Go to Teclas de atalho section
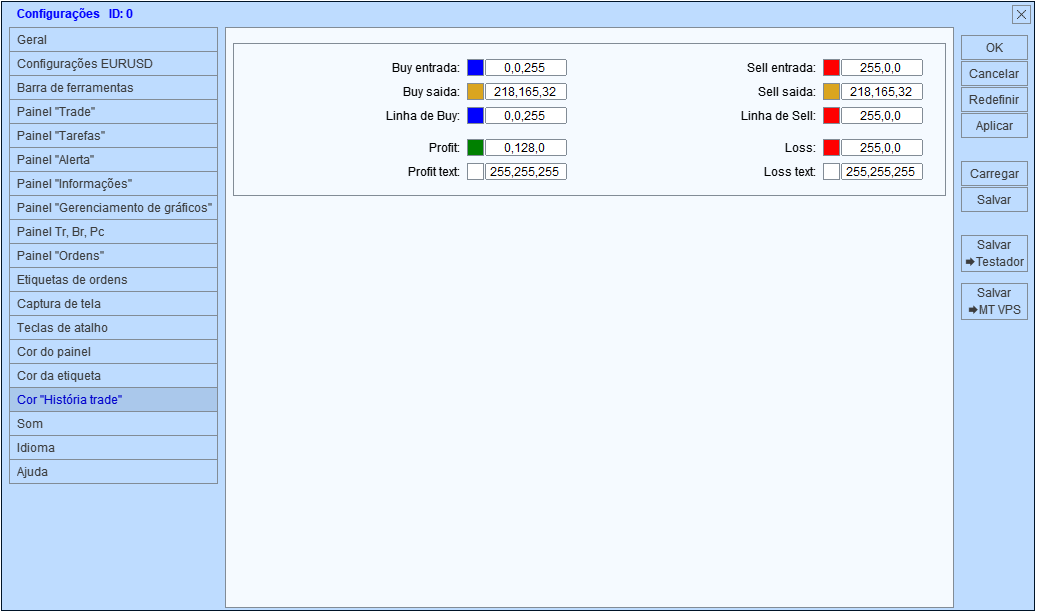Viewport: 1037px width, 612px height. (x=114, y=328)
